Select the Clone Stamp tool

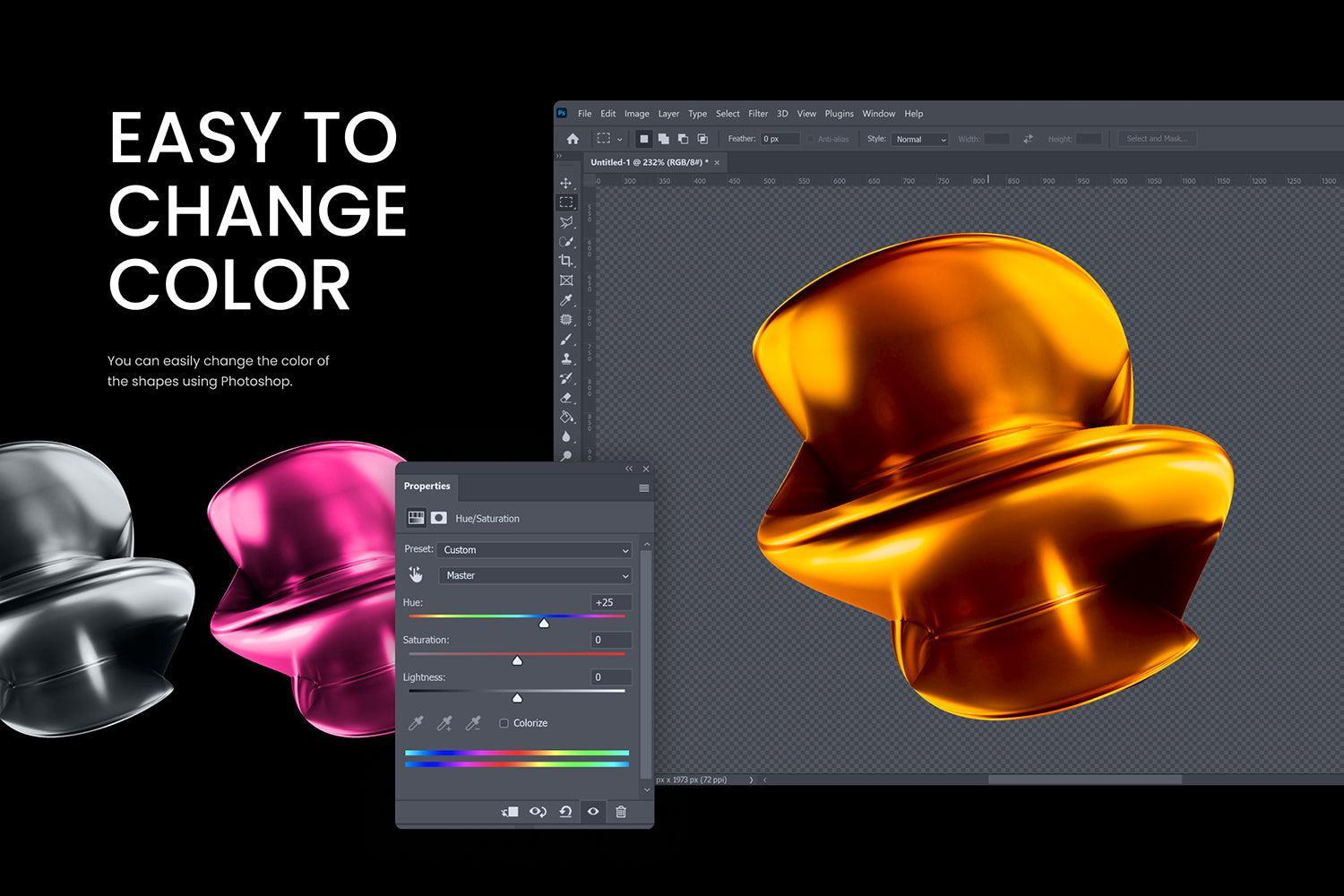pyautogui.click(x=566, y=360)
